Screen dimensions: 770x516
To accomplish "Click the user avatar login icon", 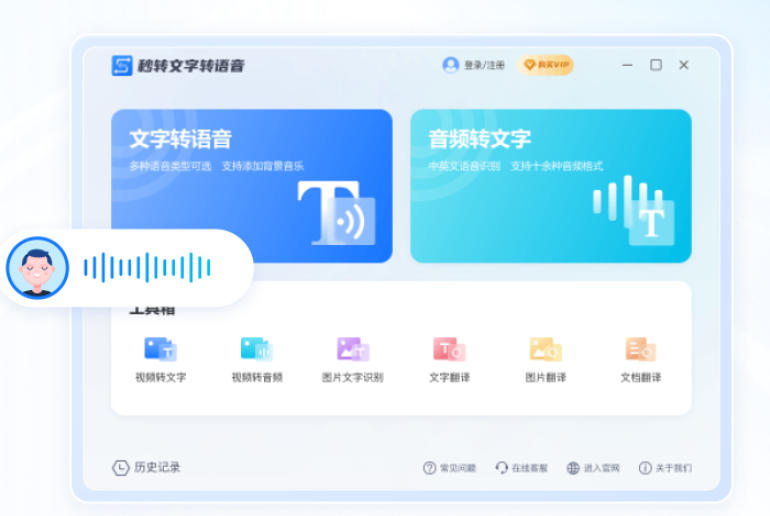I will 450,65.
